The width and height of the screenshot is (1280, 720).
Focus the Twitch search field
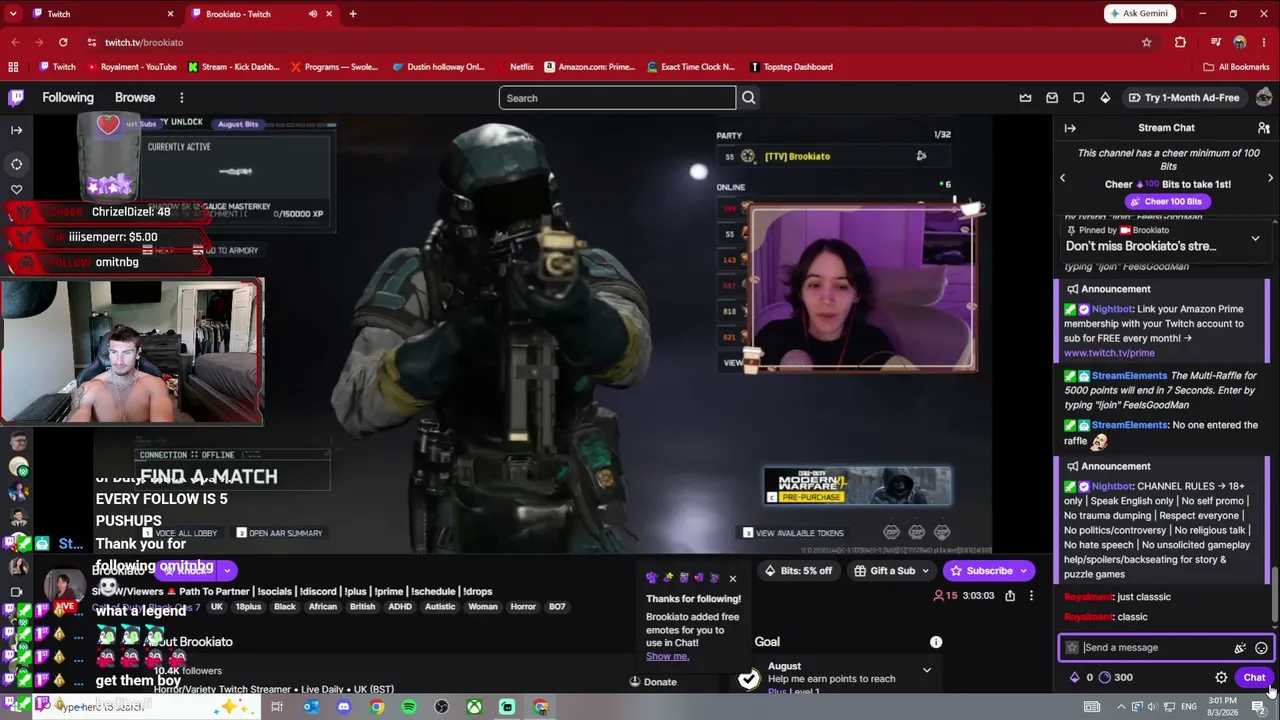click(617, 98)
